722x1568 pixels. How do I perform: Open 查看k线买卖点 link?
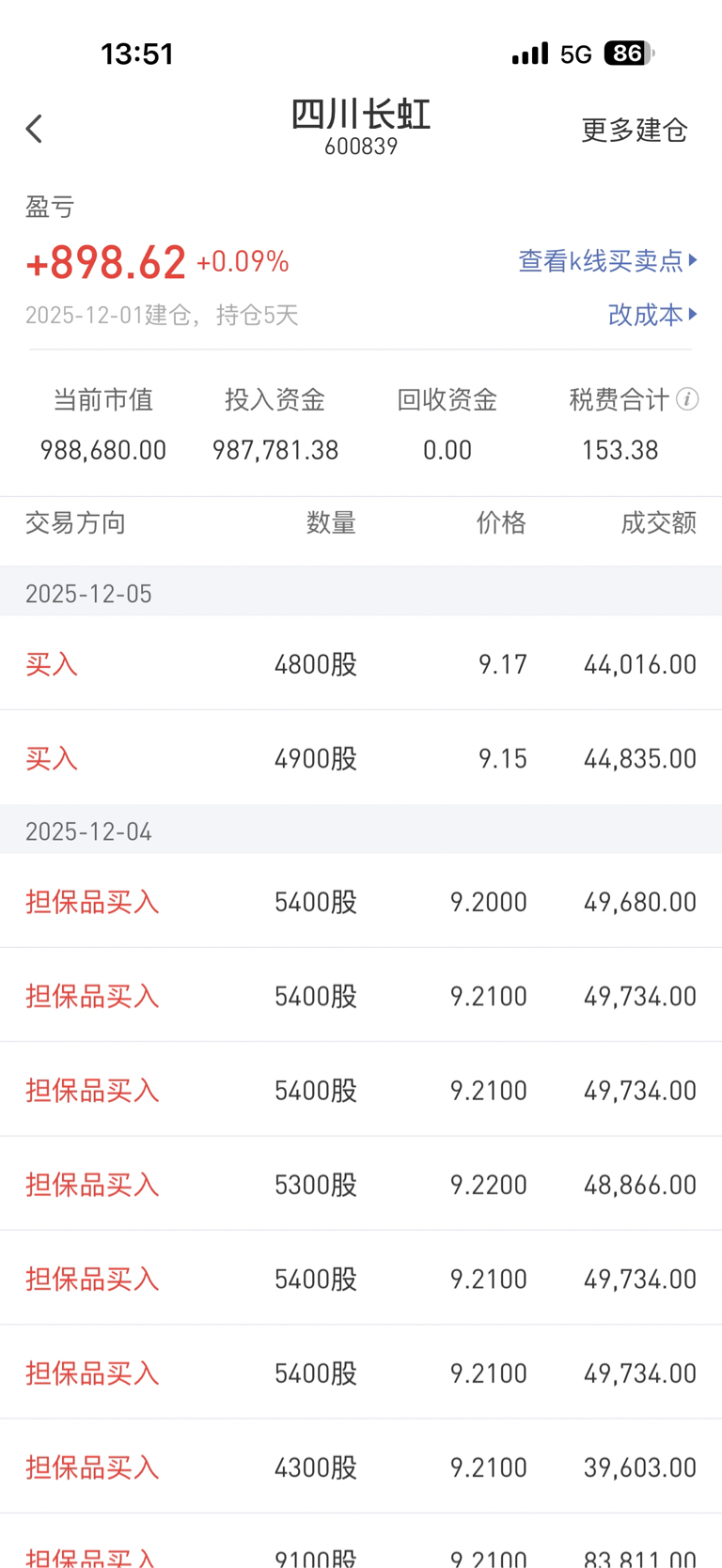601,260
